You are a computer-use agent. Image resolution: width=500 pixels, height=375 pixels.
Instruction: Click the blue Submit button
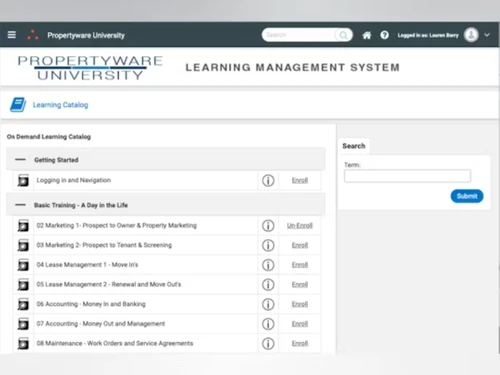point(467,196)
